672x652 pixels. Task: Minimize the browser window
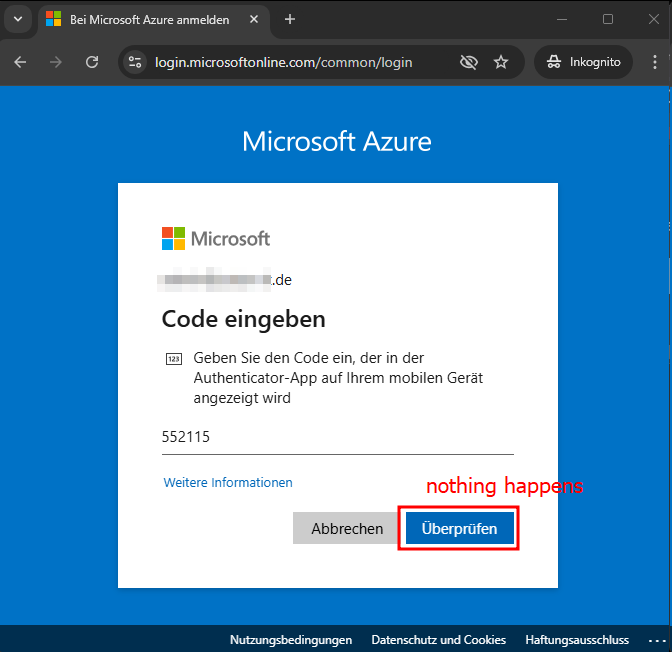(562, 19)
